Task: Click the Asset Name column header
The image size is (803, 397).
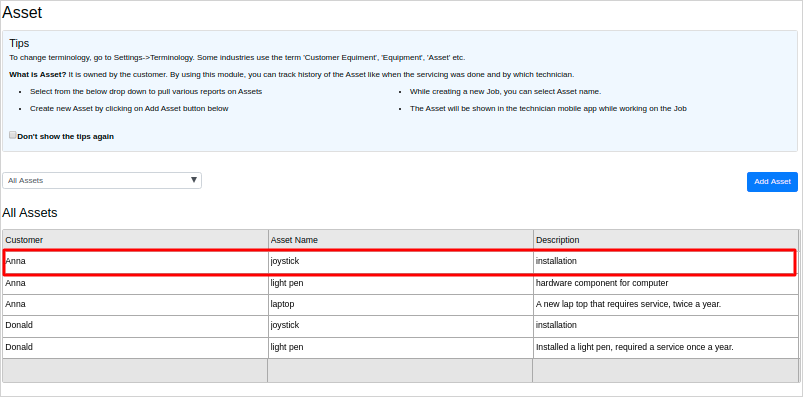Action: (294, 240)
